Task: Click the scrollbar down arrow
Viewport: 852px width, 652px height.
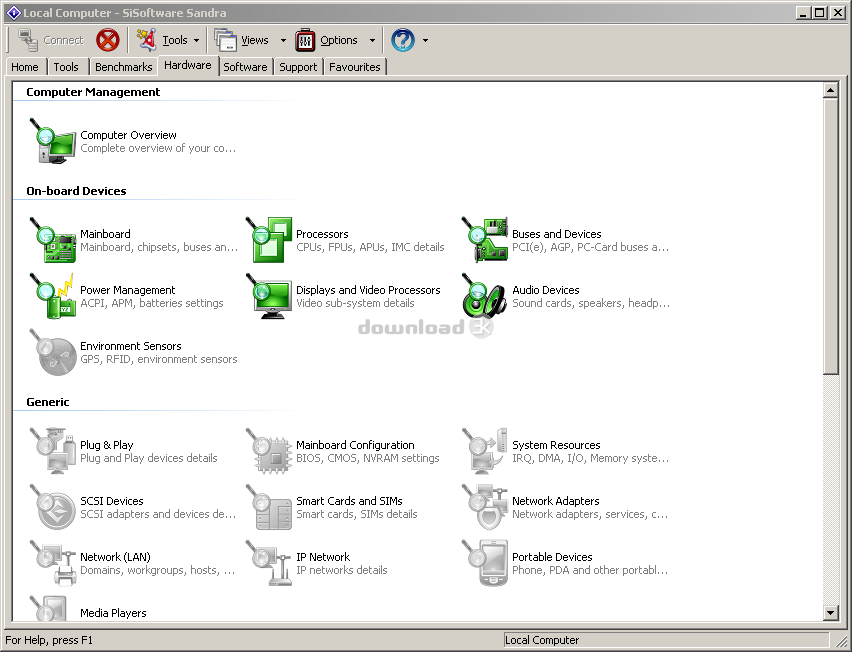Action: (832, 614)
